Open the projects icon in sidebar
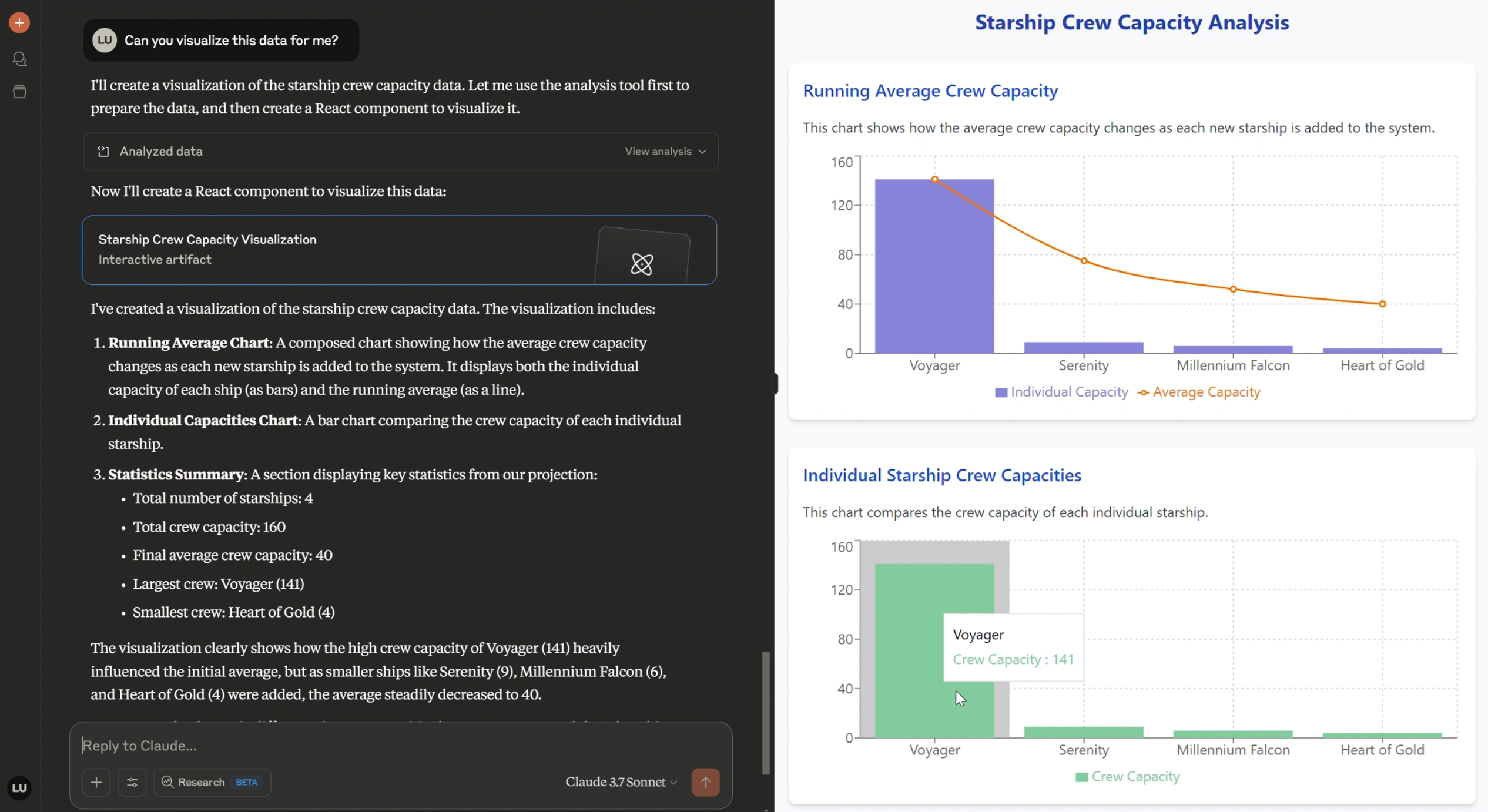This screenshot has height=812, width=1488. pos(19,92)
